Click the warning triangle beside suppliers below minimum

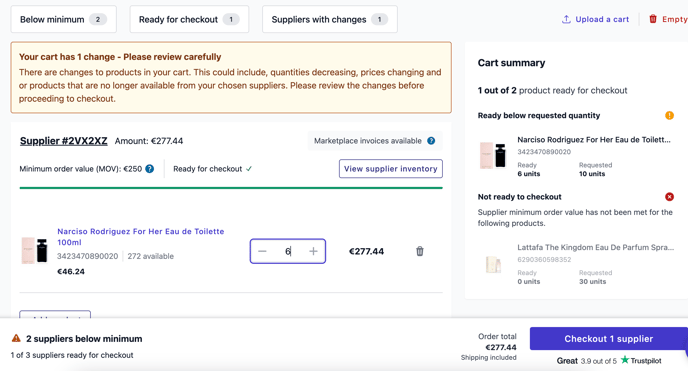16,339
